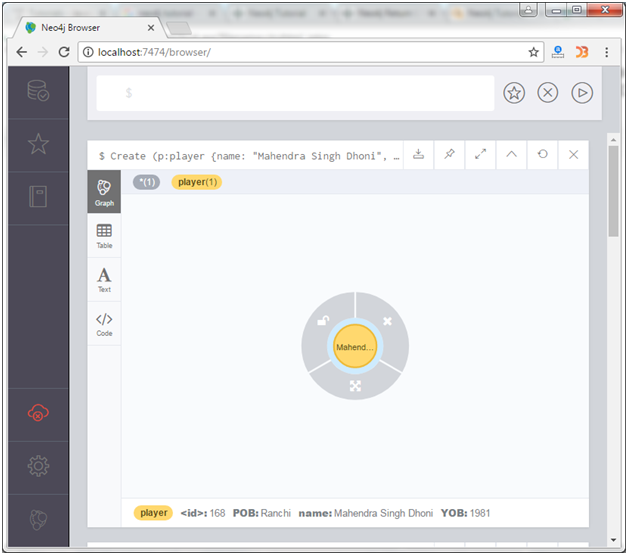Click into the Cypher query editor input

click(295, 93)
